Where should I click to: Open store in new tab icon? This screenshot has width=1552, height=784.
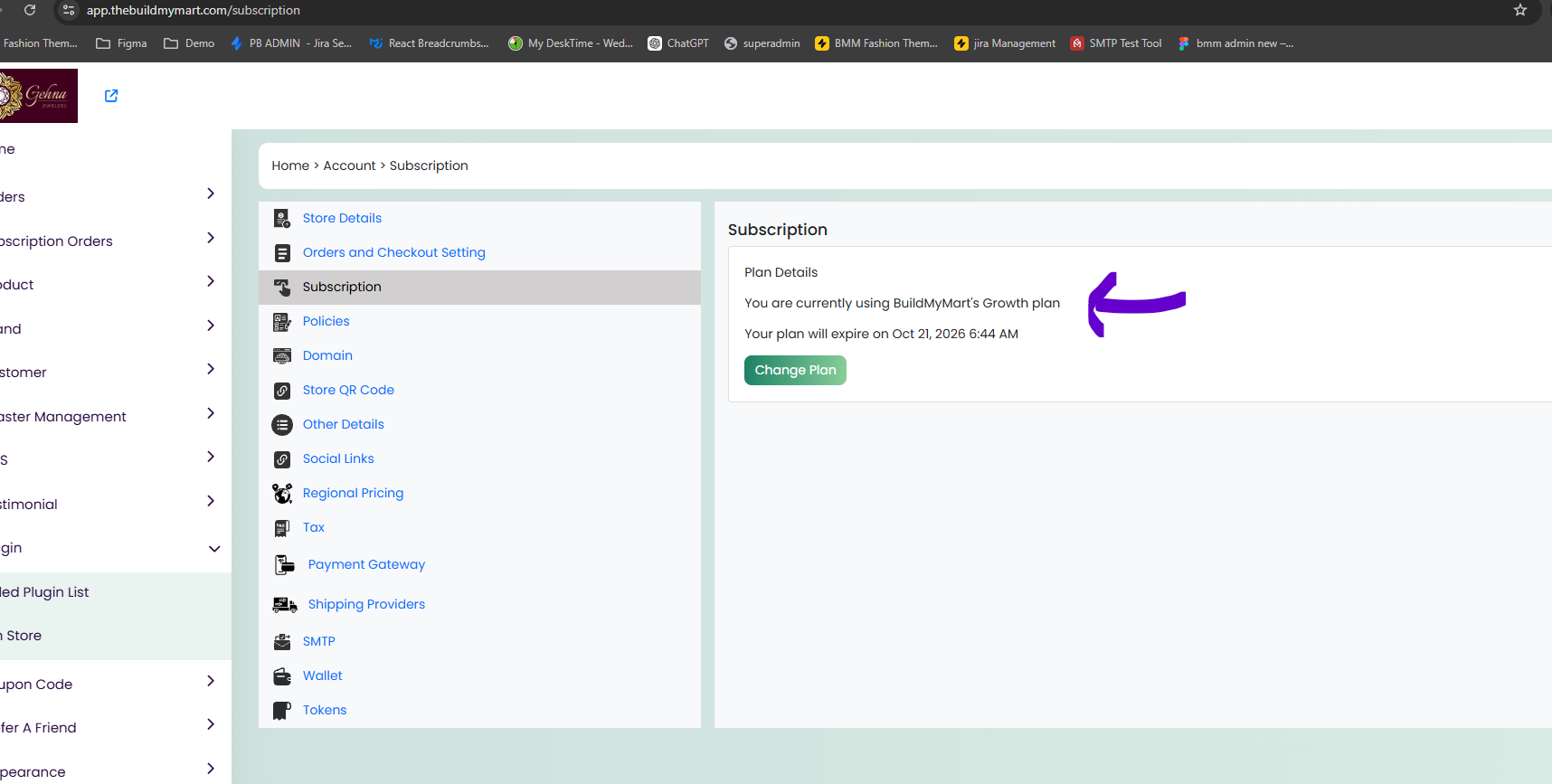(111, 96)
